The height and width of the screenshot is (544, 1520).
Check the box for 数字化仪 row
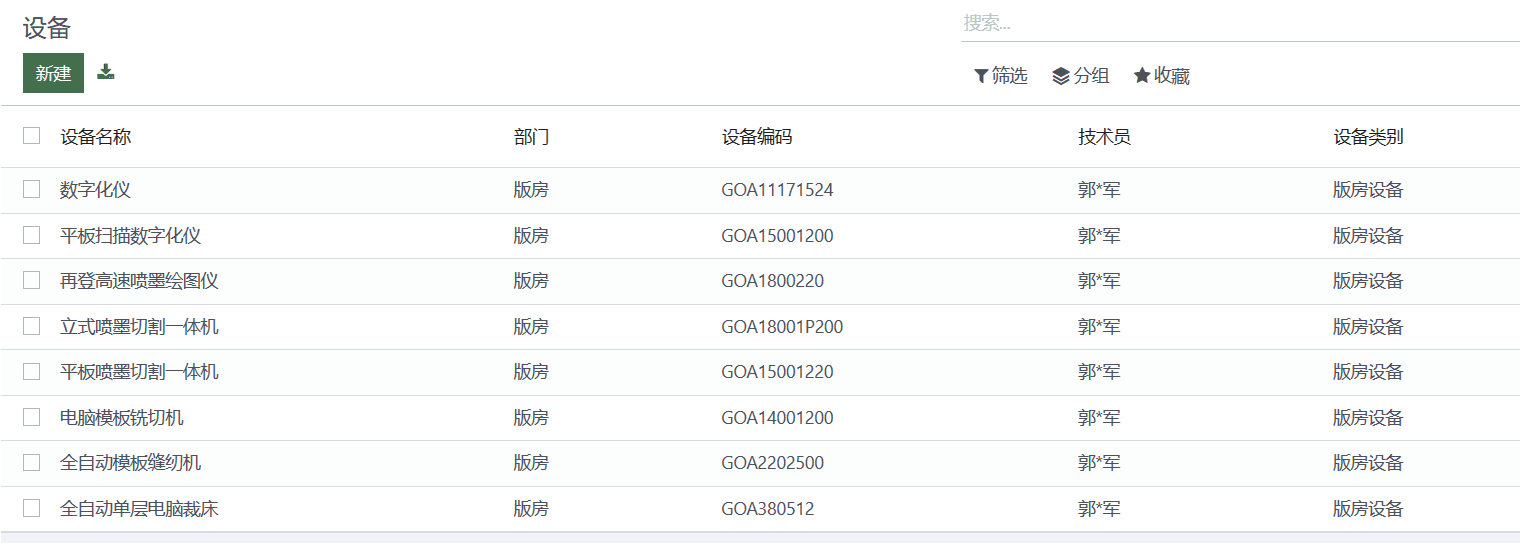pos(32,189)
